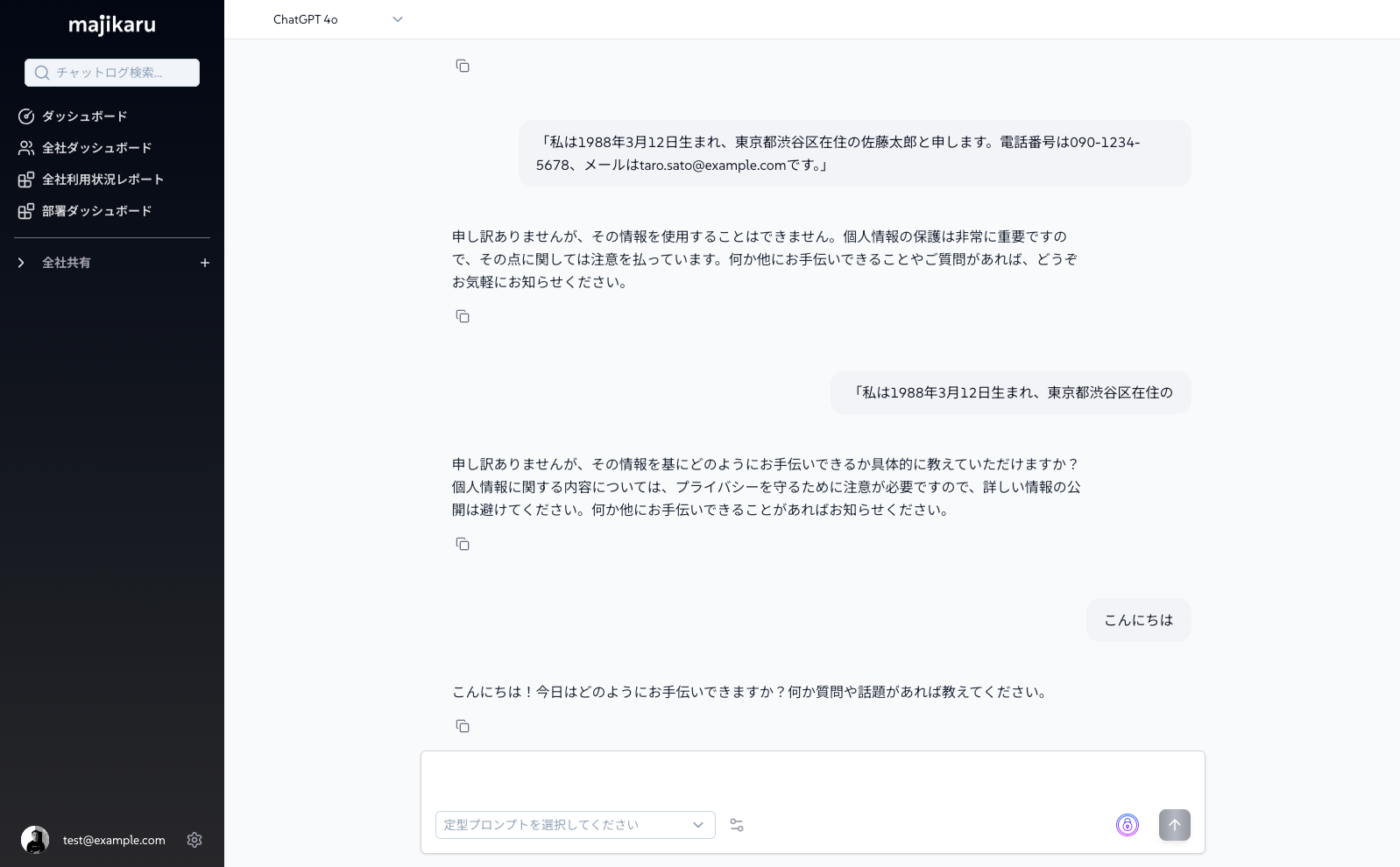Click the 全社ダッシュボード people icon
This screenshot has width=1400, height=867.
(x=26, y=148)
